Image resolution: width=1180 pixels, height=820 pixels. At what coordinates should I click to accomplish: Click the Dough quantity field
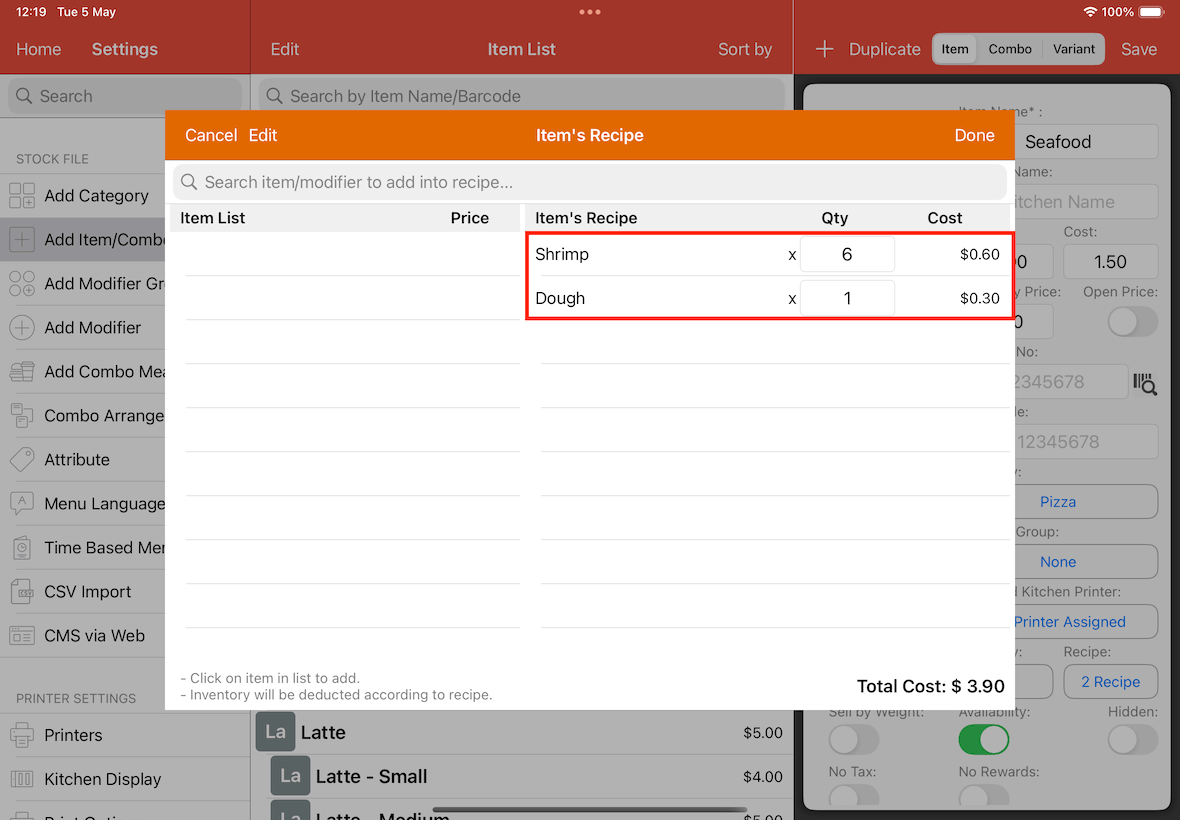point(847,298)
